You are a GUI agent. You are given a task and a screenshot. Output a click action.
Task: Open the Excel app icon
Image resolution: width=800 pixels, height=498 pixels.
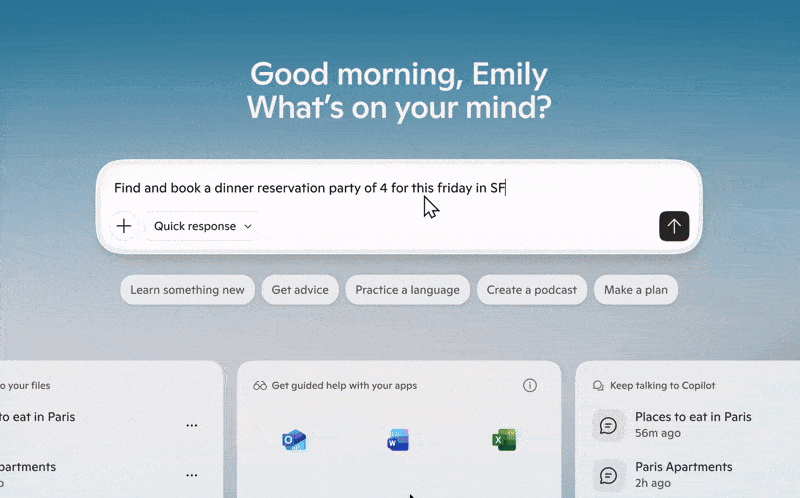[x=504, y=440]
